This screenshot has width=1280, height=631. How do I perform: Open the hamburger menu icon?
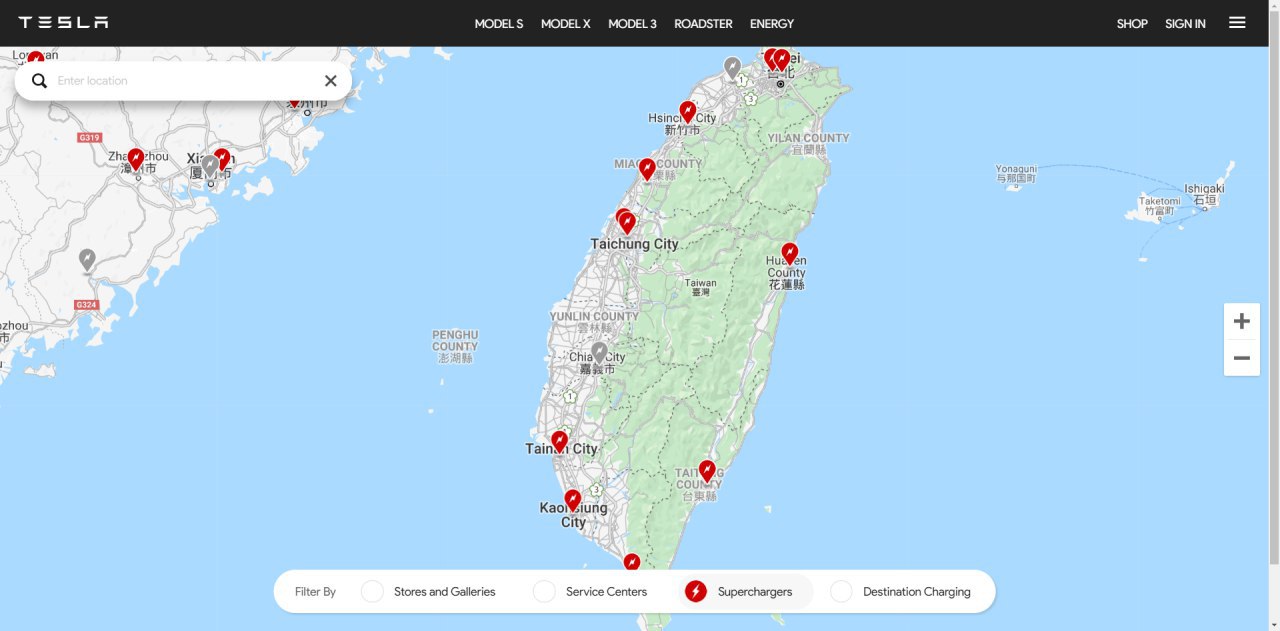[1237, 23]
